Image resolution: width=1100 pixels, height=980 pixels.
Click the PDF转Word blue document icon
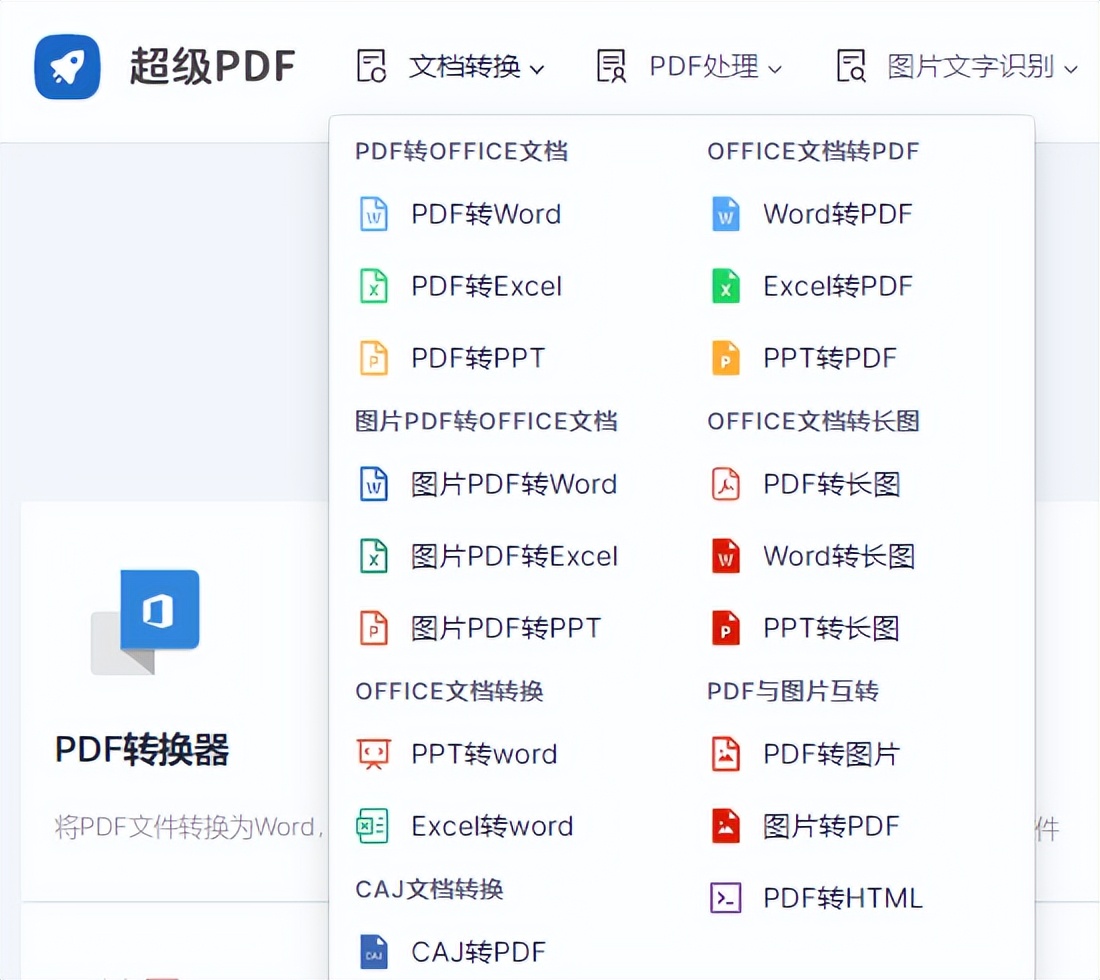pyautogui.click(x=374, y=213)
